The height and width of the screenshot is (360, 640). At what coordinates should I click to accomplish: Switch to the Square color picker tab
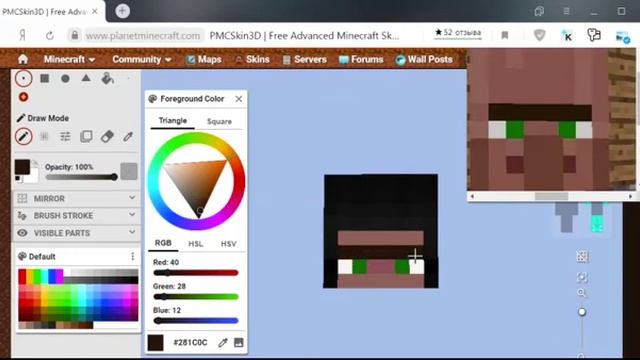[219, 121]
